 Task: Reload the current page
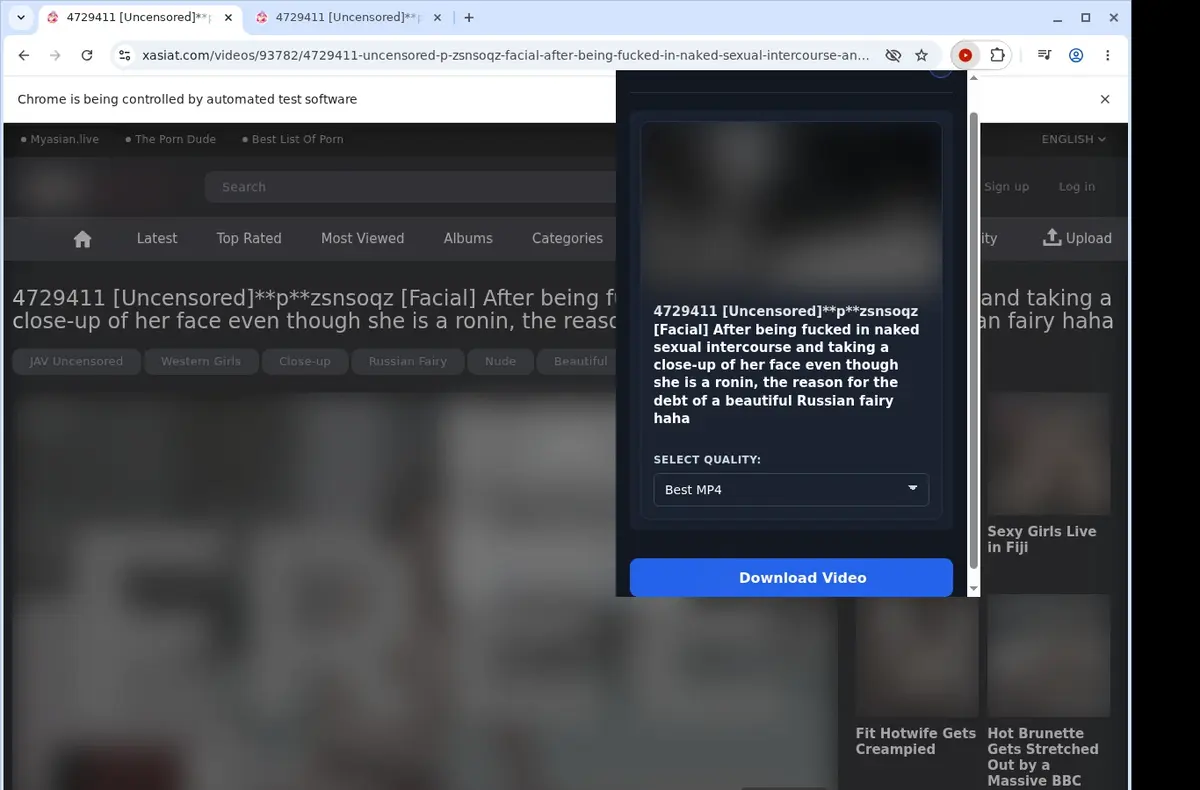[x=87, y=56]
